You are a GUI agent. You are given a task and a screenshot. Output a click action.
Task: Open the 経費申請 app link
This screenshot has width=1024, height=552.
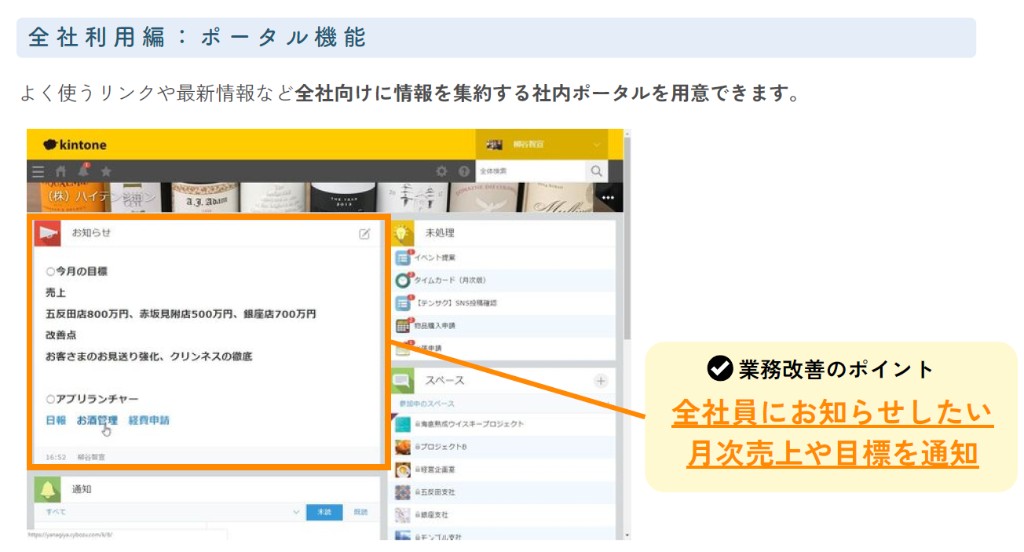tap(149, 420)
